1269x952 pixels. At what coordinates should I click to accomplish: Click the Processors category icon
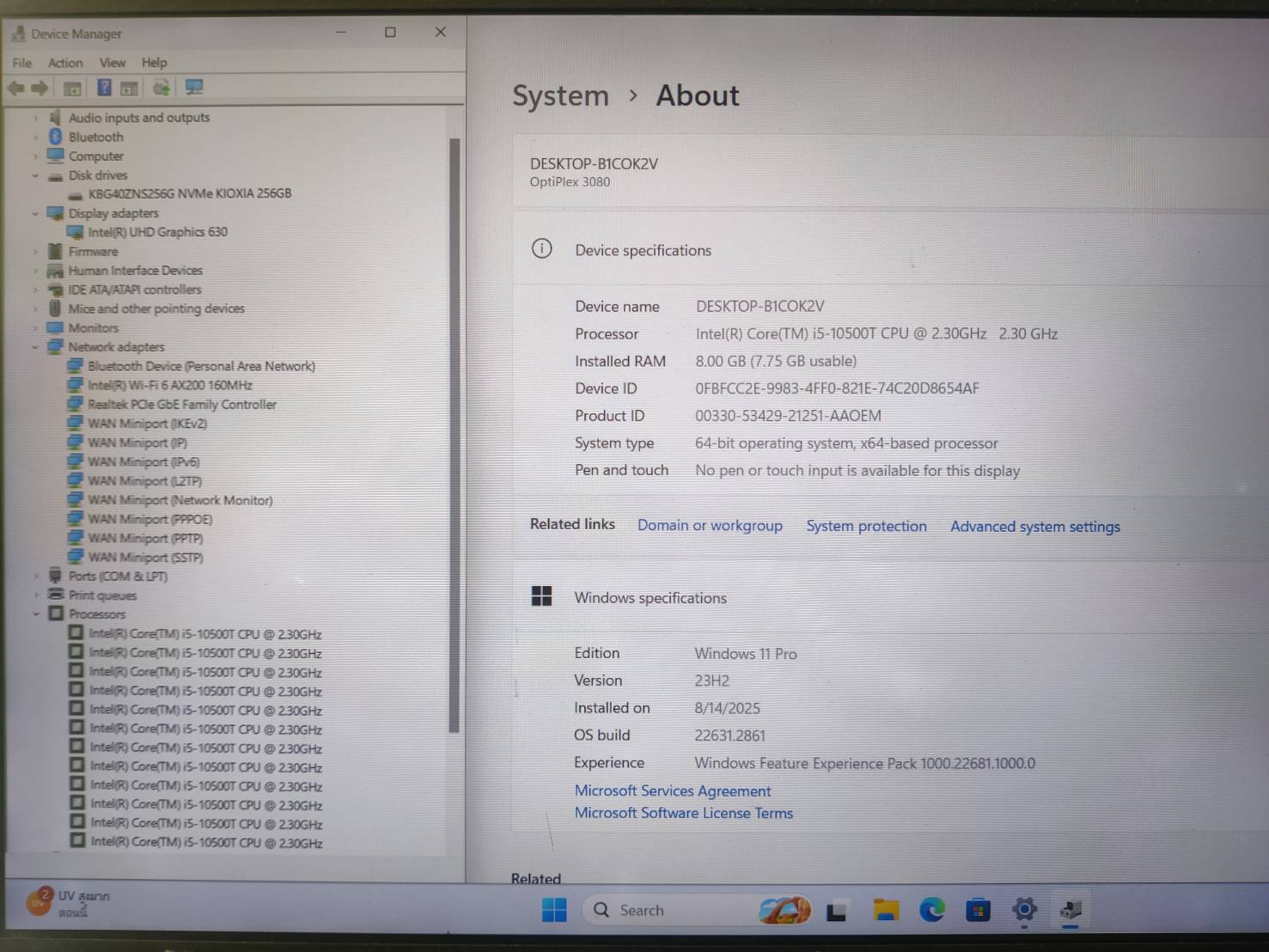(57, 613)
